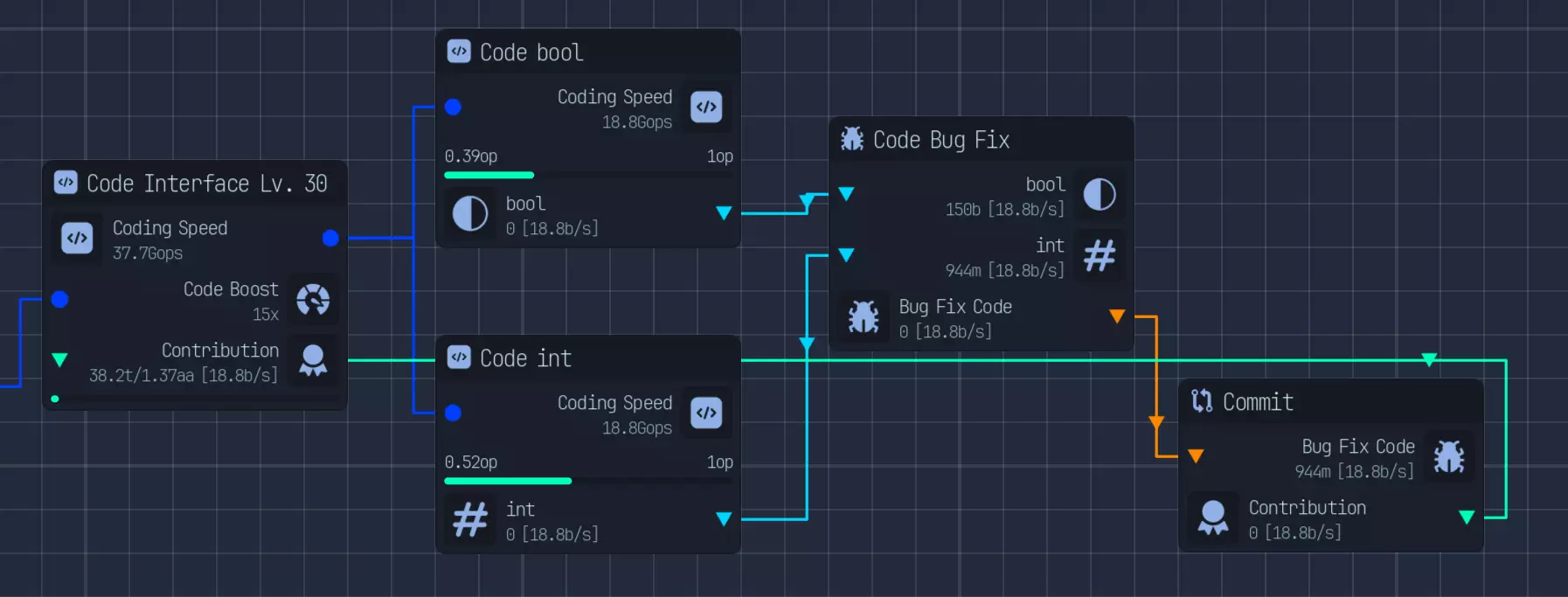Select the cyan bool output port on Code bool
Image resolution: width=1568 pixels, height=597 pixels.
724,212
